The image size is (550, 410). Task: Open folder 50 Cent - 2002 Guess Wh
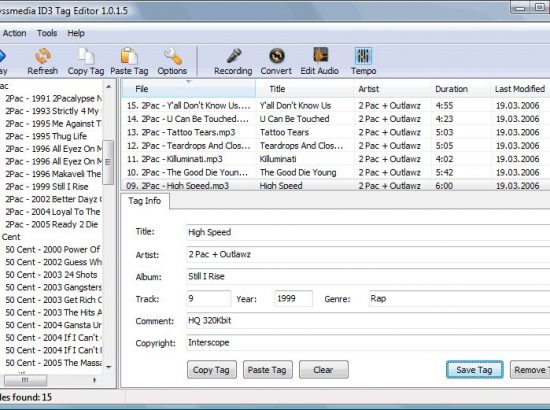pyautogui.click(x=54, y=262)
